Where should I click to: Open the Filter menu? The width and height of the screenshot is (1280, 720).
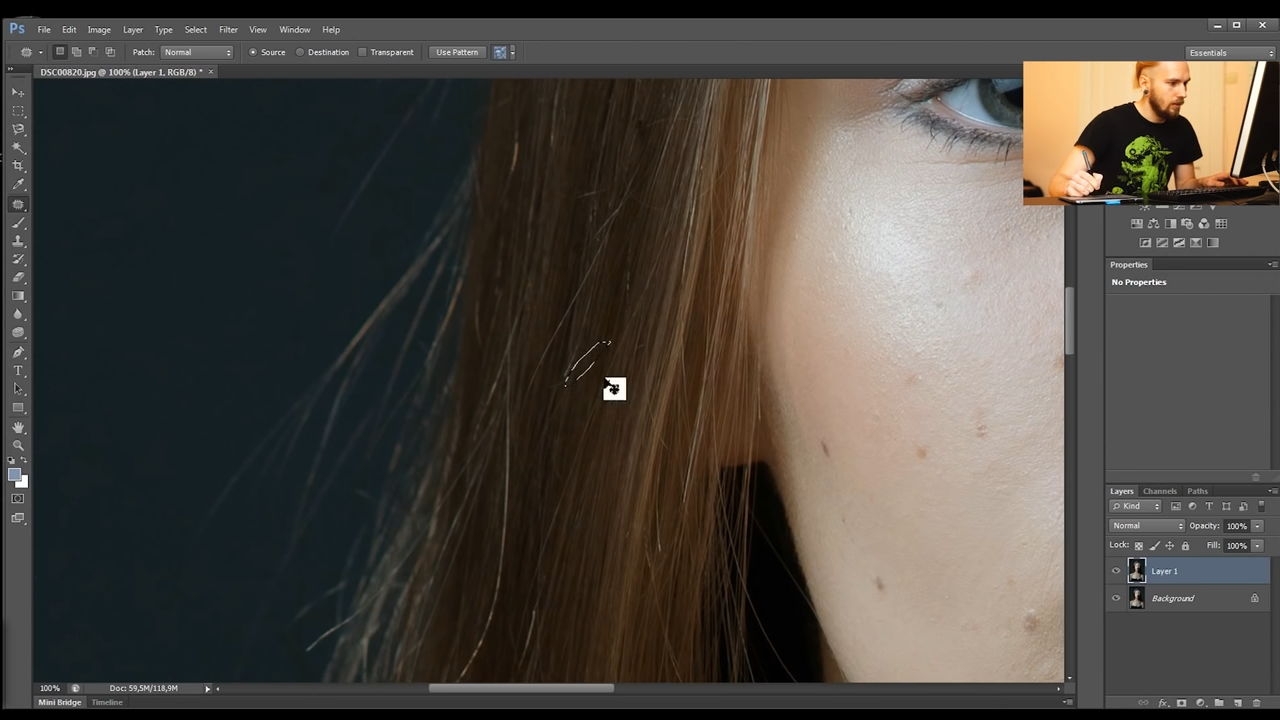click(x=228, y=30)
